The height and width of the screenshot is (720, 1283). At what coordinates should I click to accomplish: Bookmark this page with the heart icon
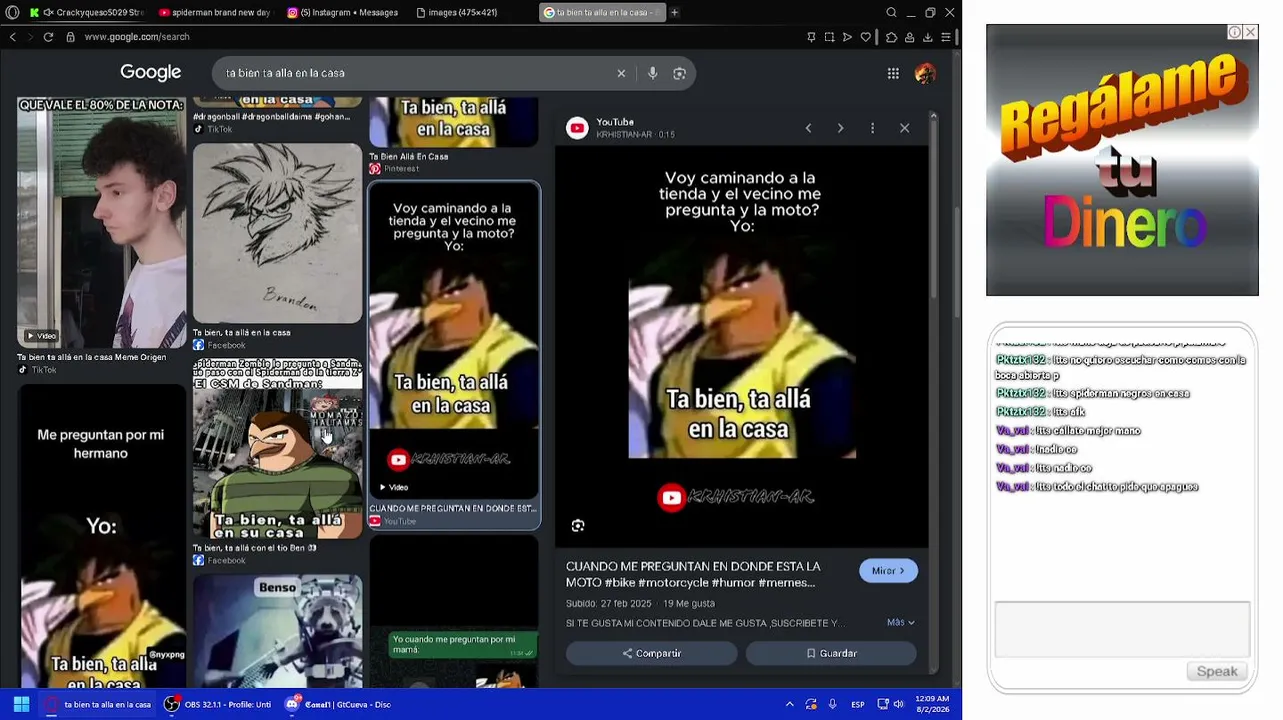coord(866,37)
